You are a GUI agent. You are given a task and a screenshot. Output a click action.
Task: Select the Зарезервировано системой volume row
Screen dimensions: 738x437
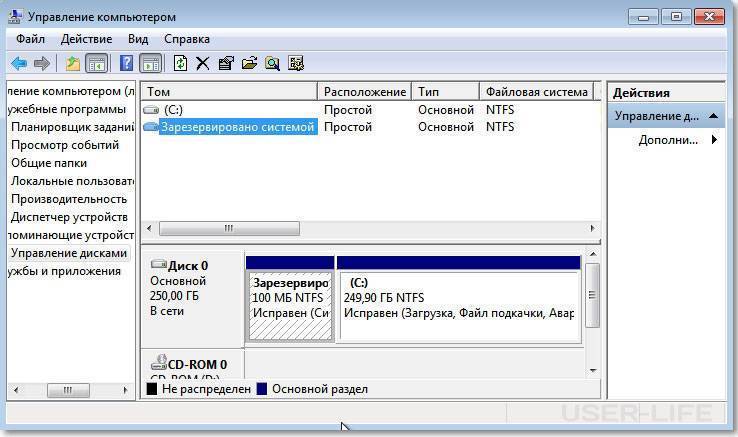370,127
